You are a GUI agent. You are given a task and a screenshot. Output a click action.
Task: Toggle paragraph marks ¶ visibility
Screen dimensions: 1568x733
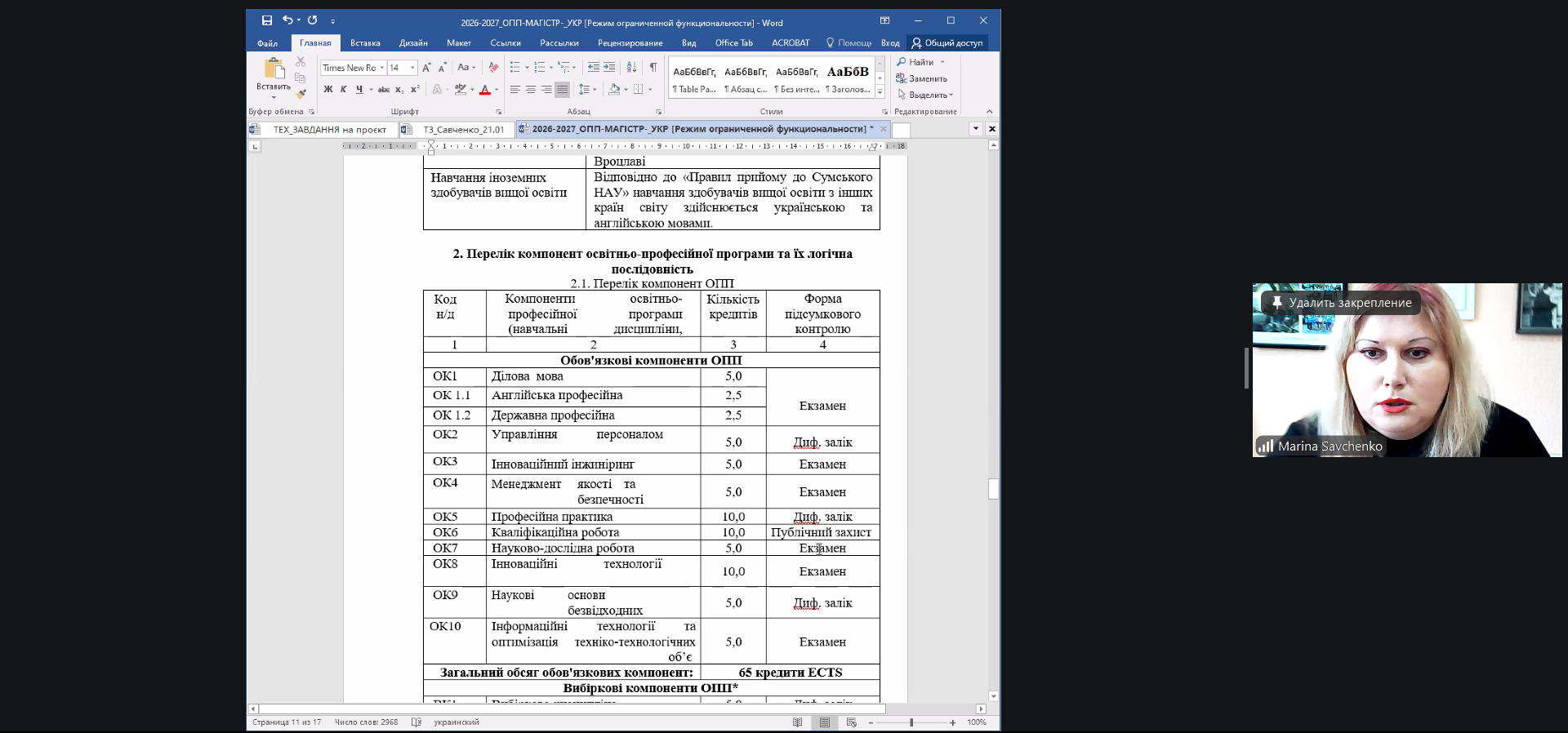coord(653,68)
